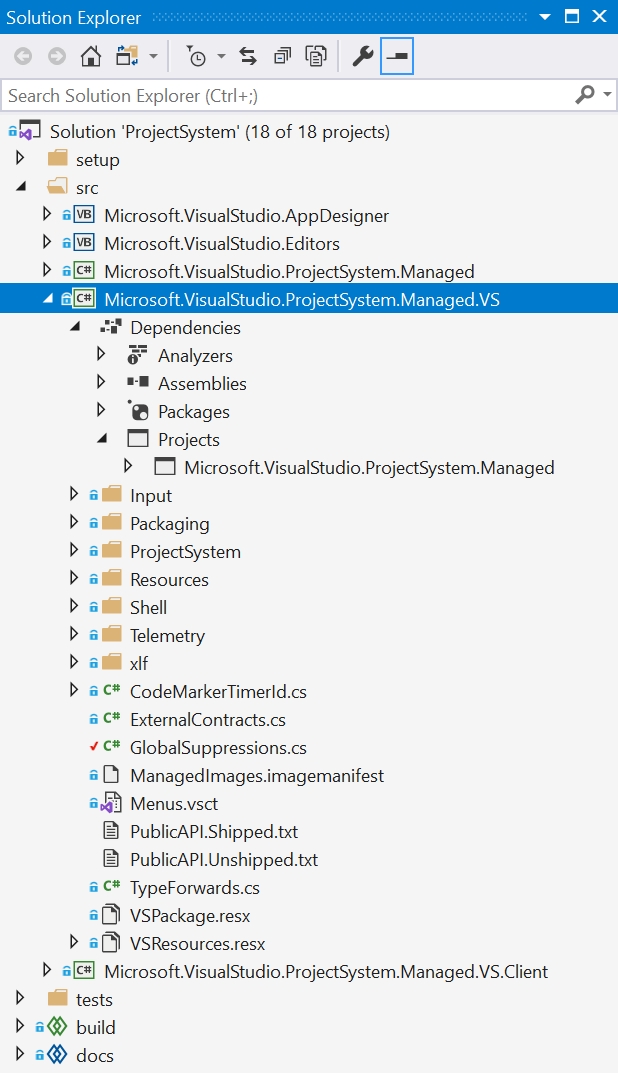The height and width of the screenshot is (1073, 618).
Task: Click the C# icon of ExternalContracts.cs
Action: tap(112, 719)
